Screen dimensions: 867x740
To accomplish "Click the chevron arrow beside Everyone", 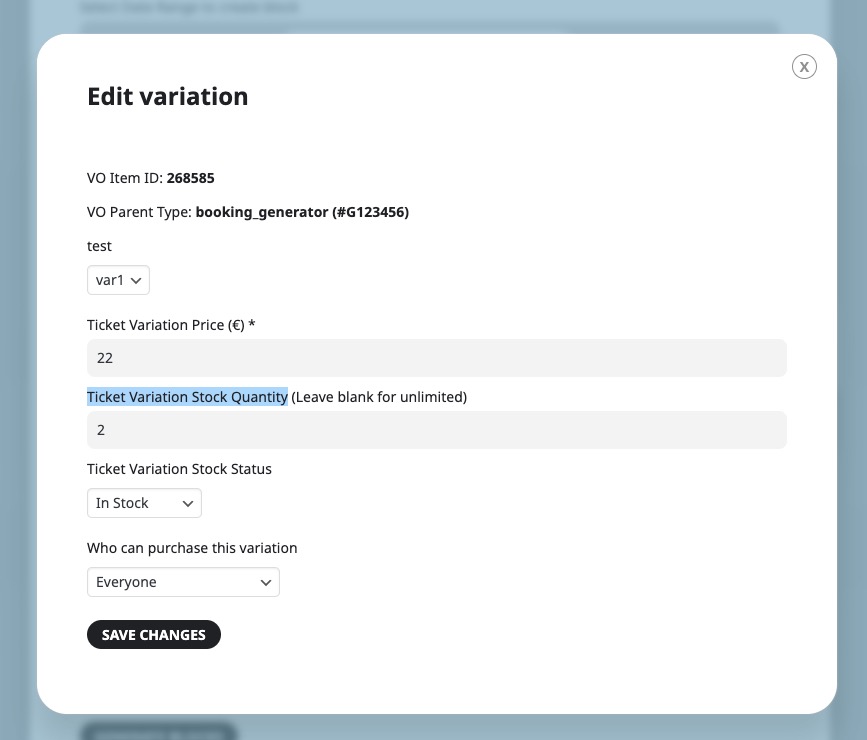I will point(266,582).
